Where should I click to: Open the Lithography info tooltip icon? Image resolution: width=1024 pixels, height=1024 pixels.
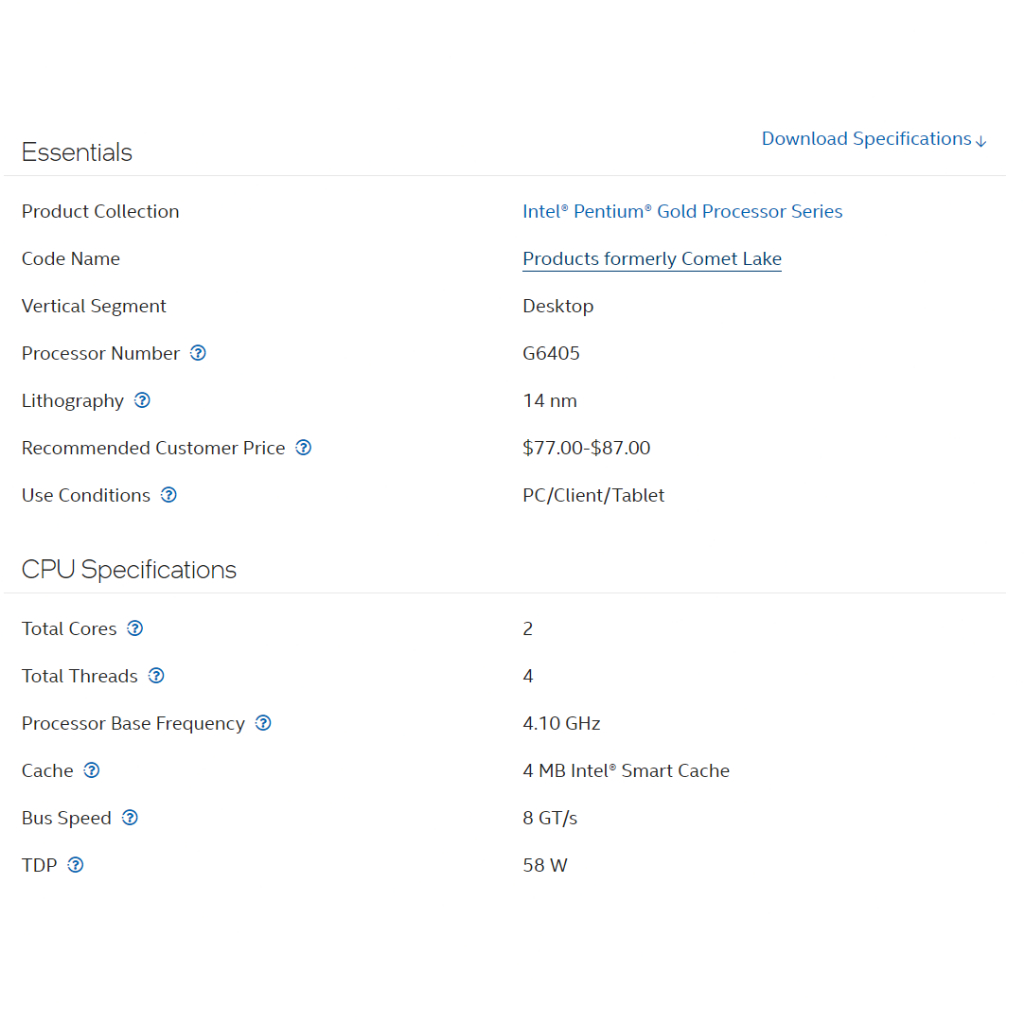pos(142,400)
